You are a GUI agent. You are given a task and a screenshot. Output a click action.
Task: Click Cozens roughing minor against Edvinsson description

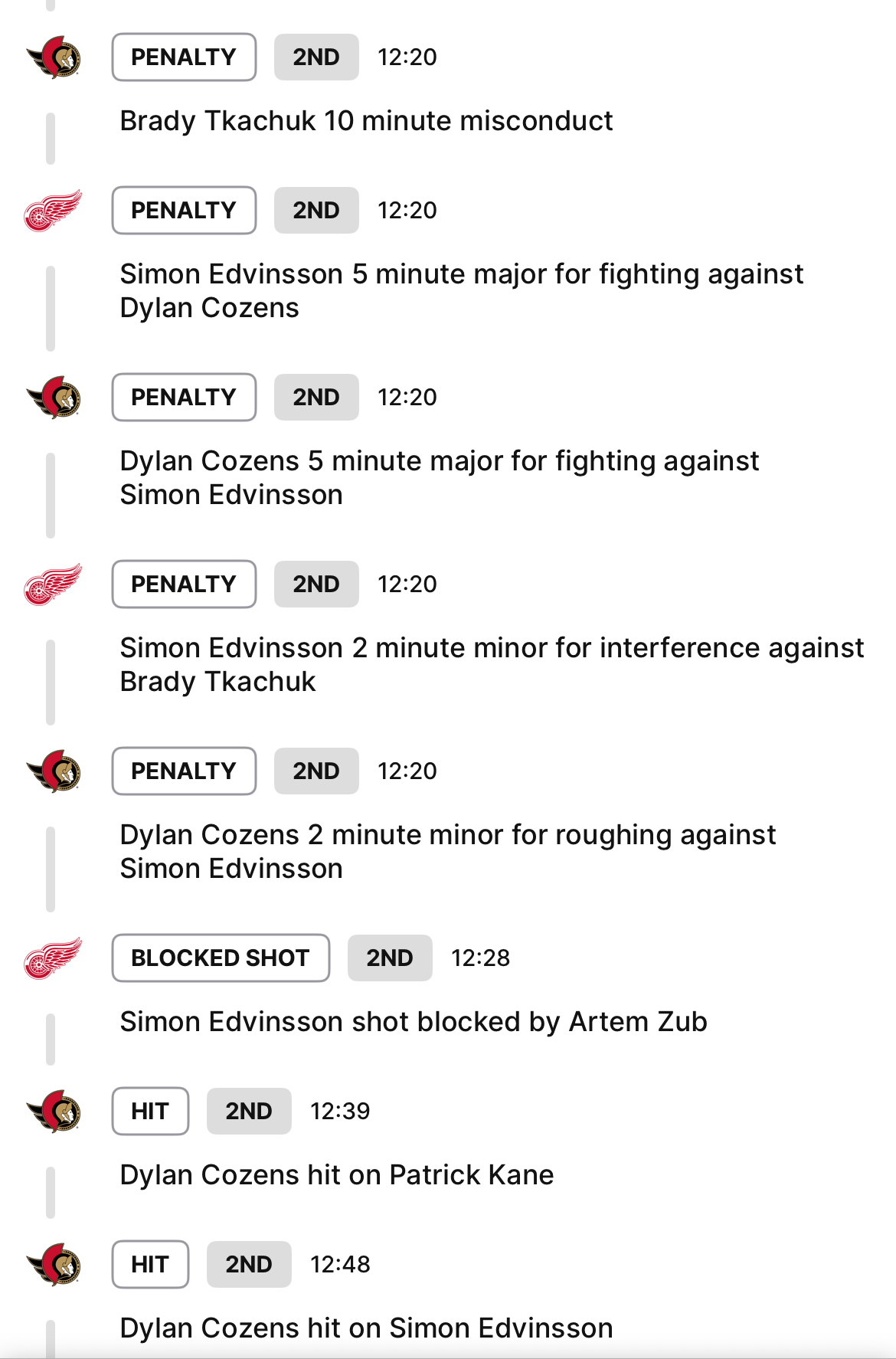[x=448, y=851]
